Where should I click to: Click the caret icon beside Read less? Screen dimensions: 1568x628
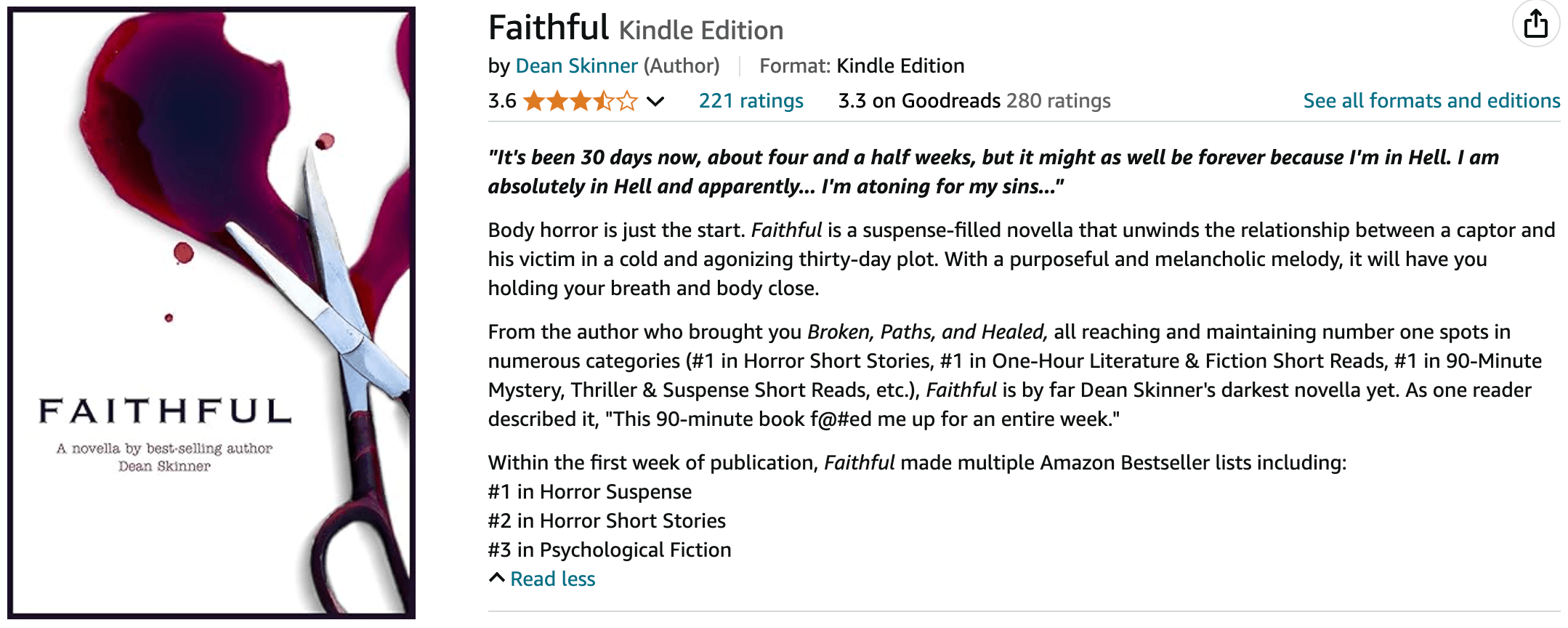coord(497,578)
